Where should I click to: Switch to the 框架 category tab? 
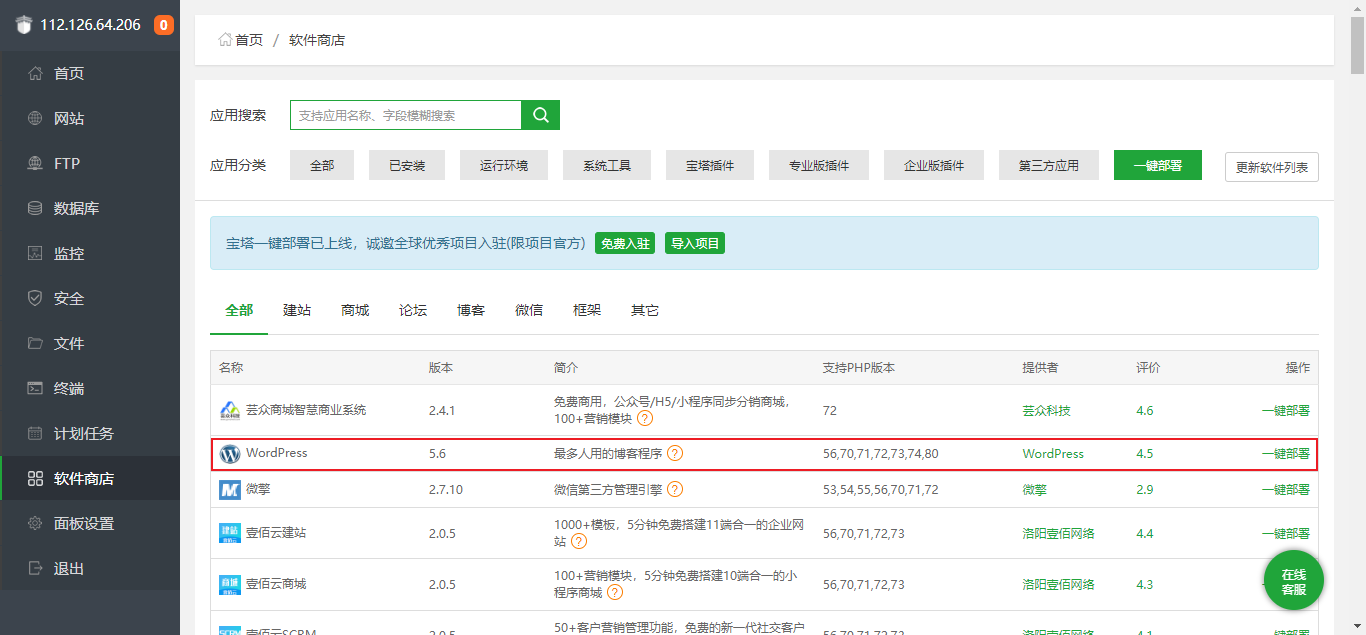click(x=587, y=310)
